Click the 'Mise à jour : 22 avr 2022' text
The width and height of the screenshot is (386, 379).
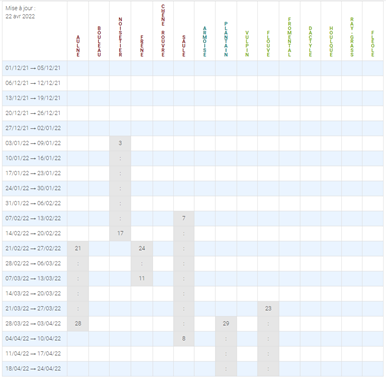coord(20,12)
